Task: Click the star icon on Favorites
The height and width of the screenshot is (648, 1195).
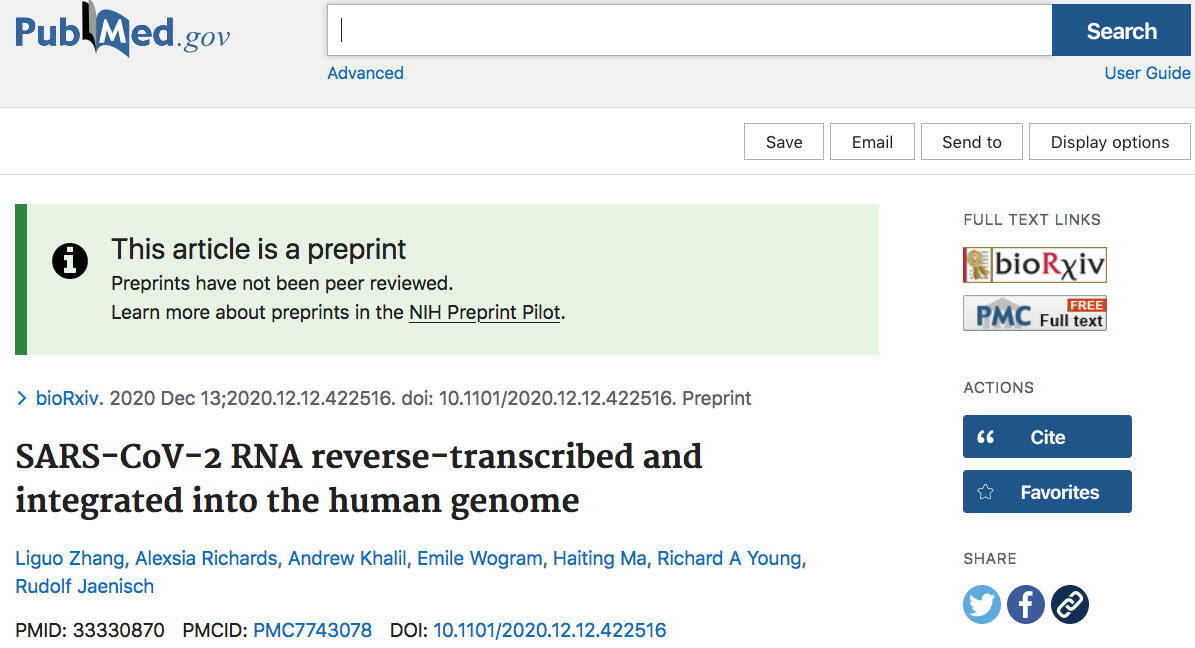Action: point(985,492)
